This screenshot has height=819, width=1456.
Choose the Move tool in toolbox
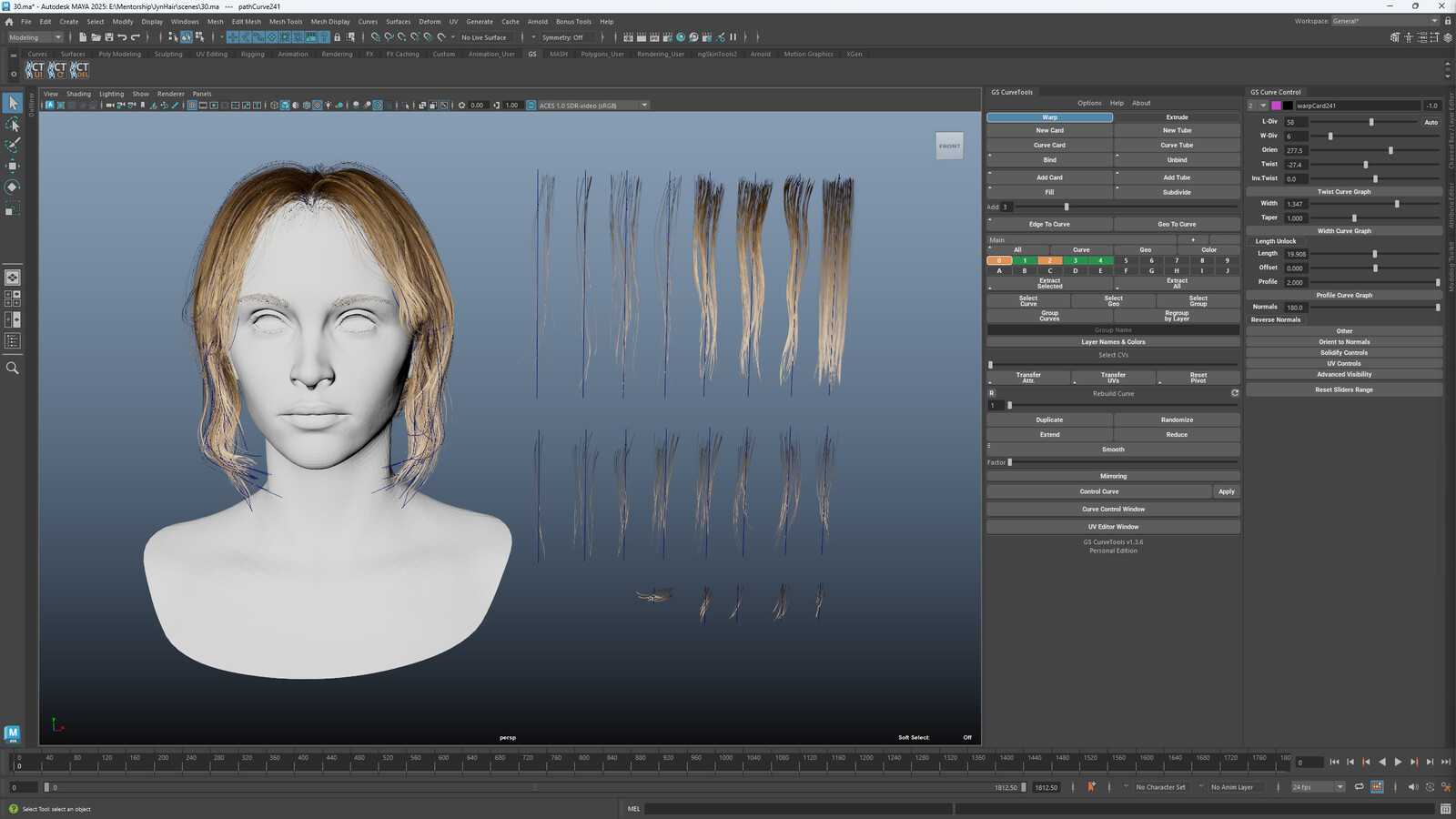[13, 166]
